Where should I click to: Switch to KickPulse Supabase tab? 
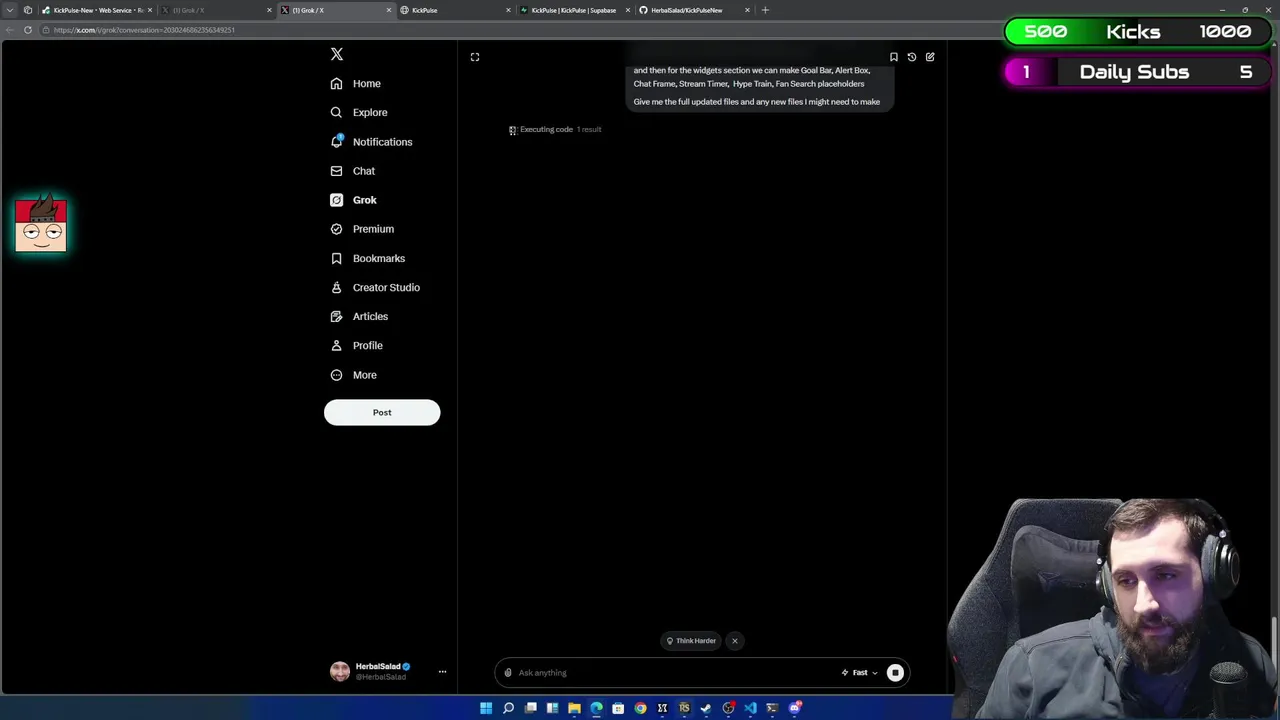click(x=575, y=10)
